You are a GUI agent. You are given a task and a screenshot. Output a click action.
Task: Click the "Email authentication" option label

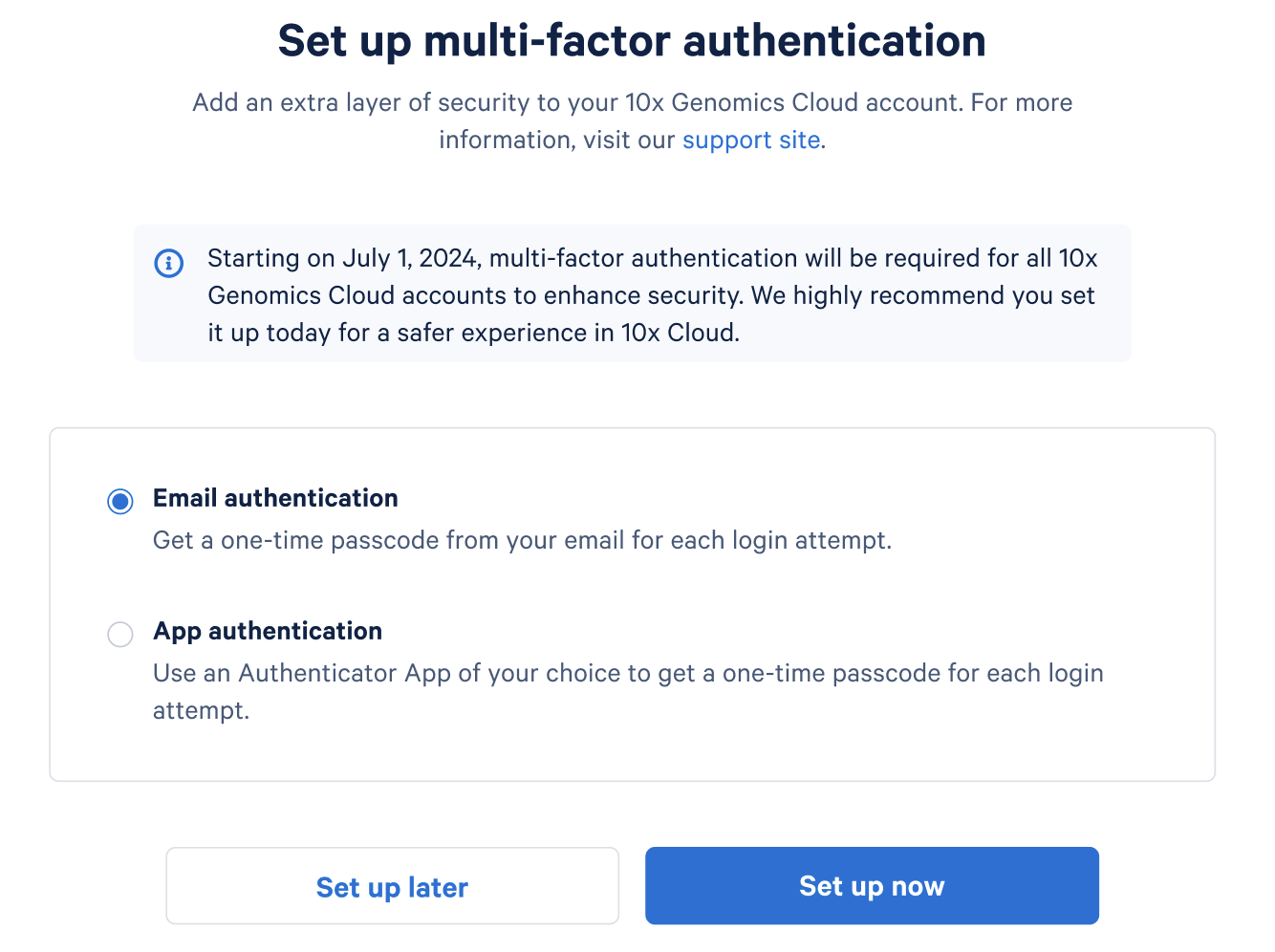[275, 498]
